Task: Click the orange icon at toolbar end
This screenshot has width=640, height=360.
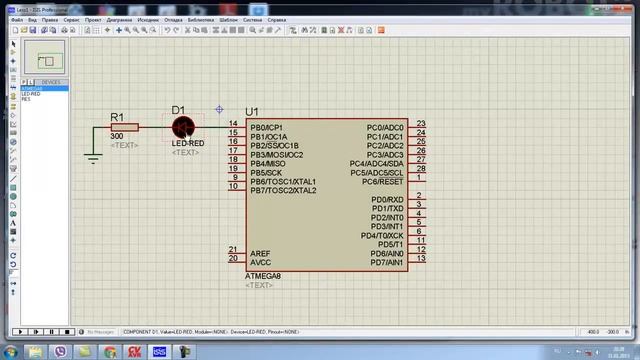Action: [x=381, y=30]
